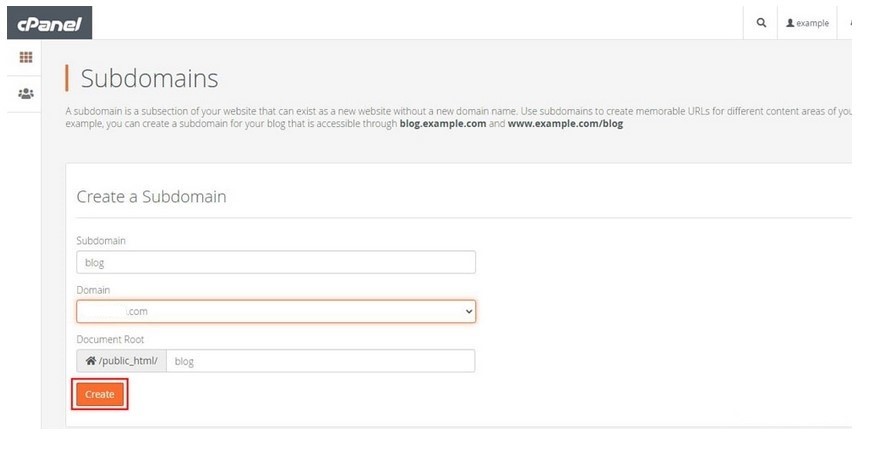Click the home icon in Document Root
Image resolution: width=886 pixels, height=456 pixels.
91,361
